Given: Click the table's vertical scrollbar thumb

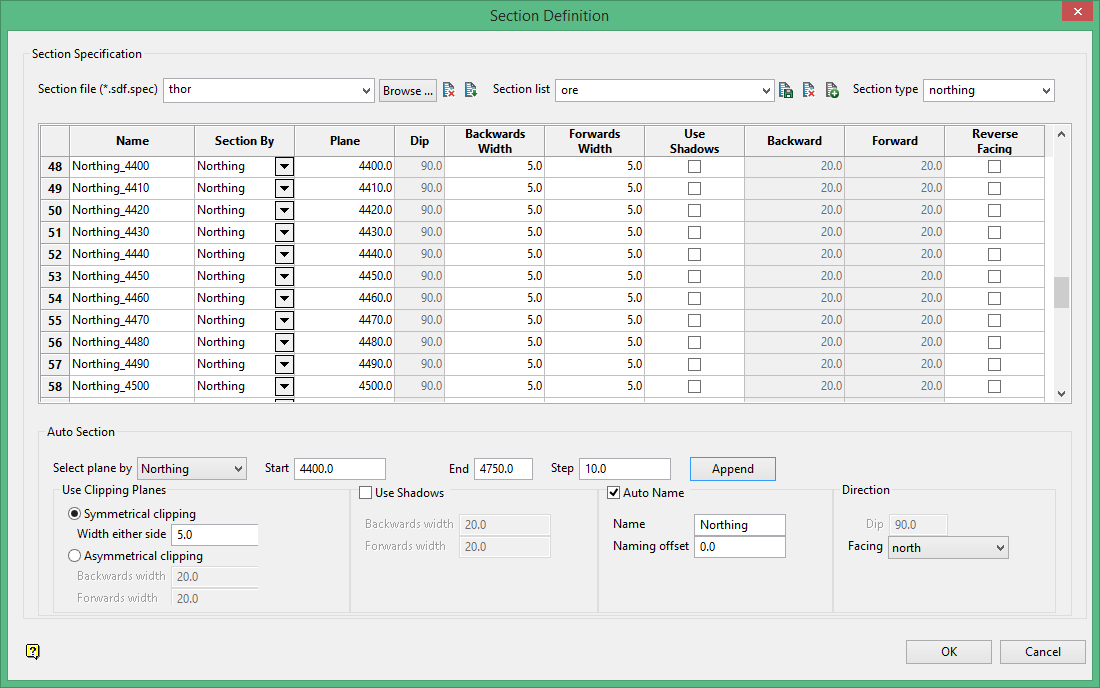Looking at the screenshot, I should [1061, 292].
